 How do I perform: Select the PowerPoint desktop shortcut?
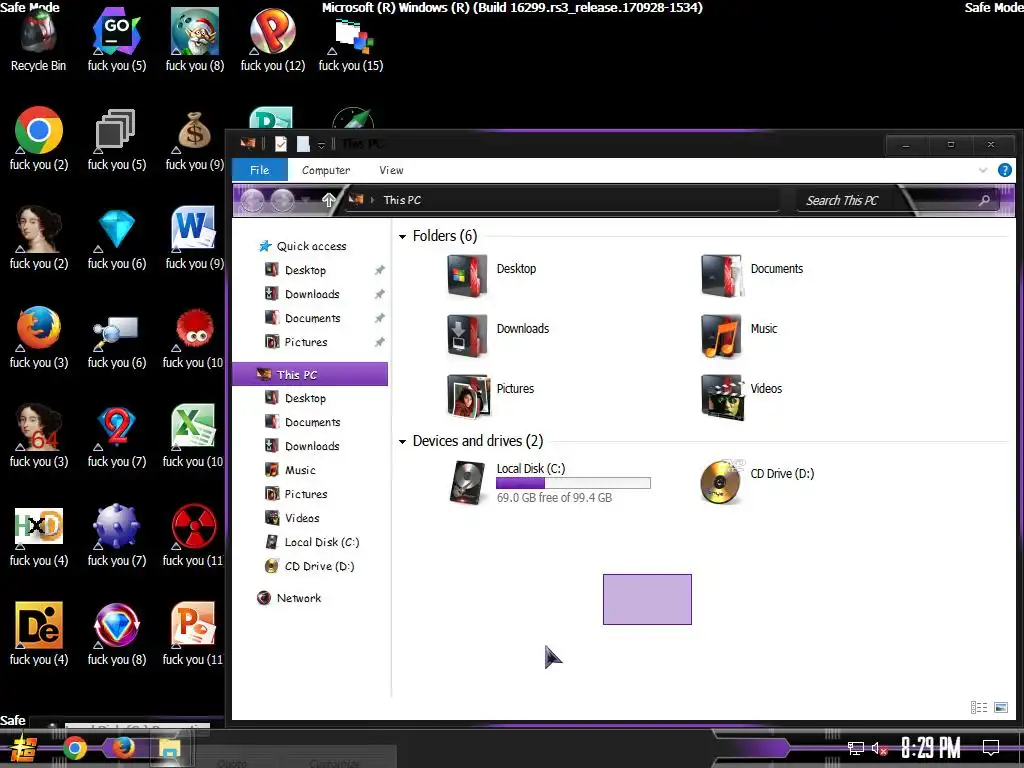(x=194, y=633)
